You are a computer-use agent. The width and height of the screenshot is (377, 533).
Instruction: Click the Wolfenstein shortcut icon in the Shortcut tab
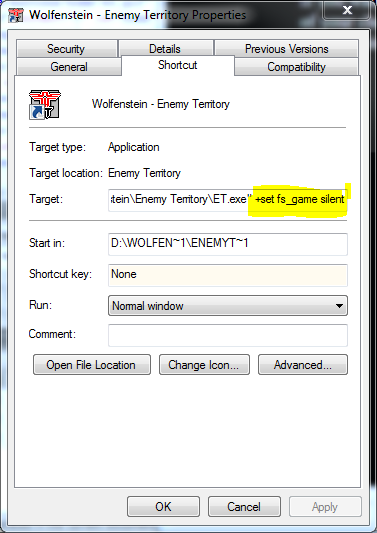click(x=45, y=104)
